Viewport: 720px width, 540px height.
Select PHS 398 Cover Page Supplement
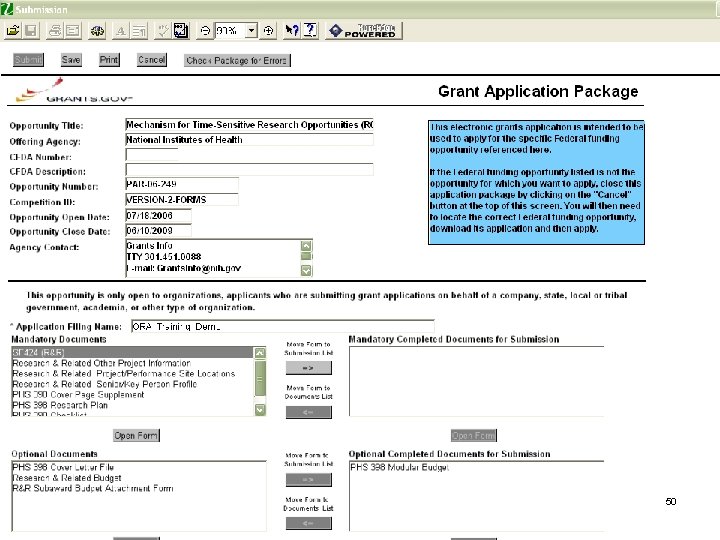pyautogui.click(x=78, y=395)
